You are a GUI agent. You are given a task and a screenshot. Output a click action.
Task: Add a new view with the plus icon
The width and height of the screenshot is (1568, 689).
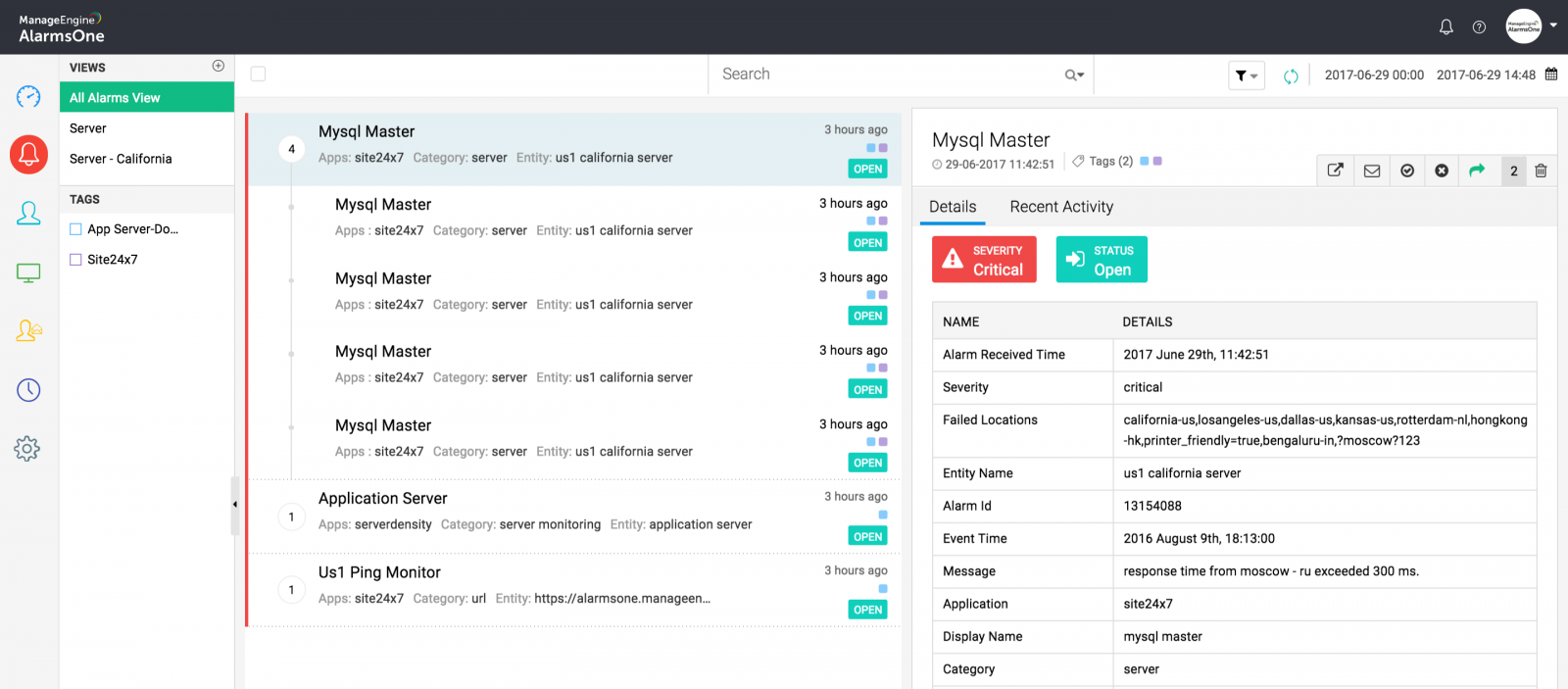[x=219, y=66]
